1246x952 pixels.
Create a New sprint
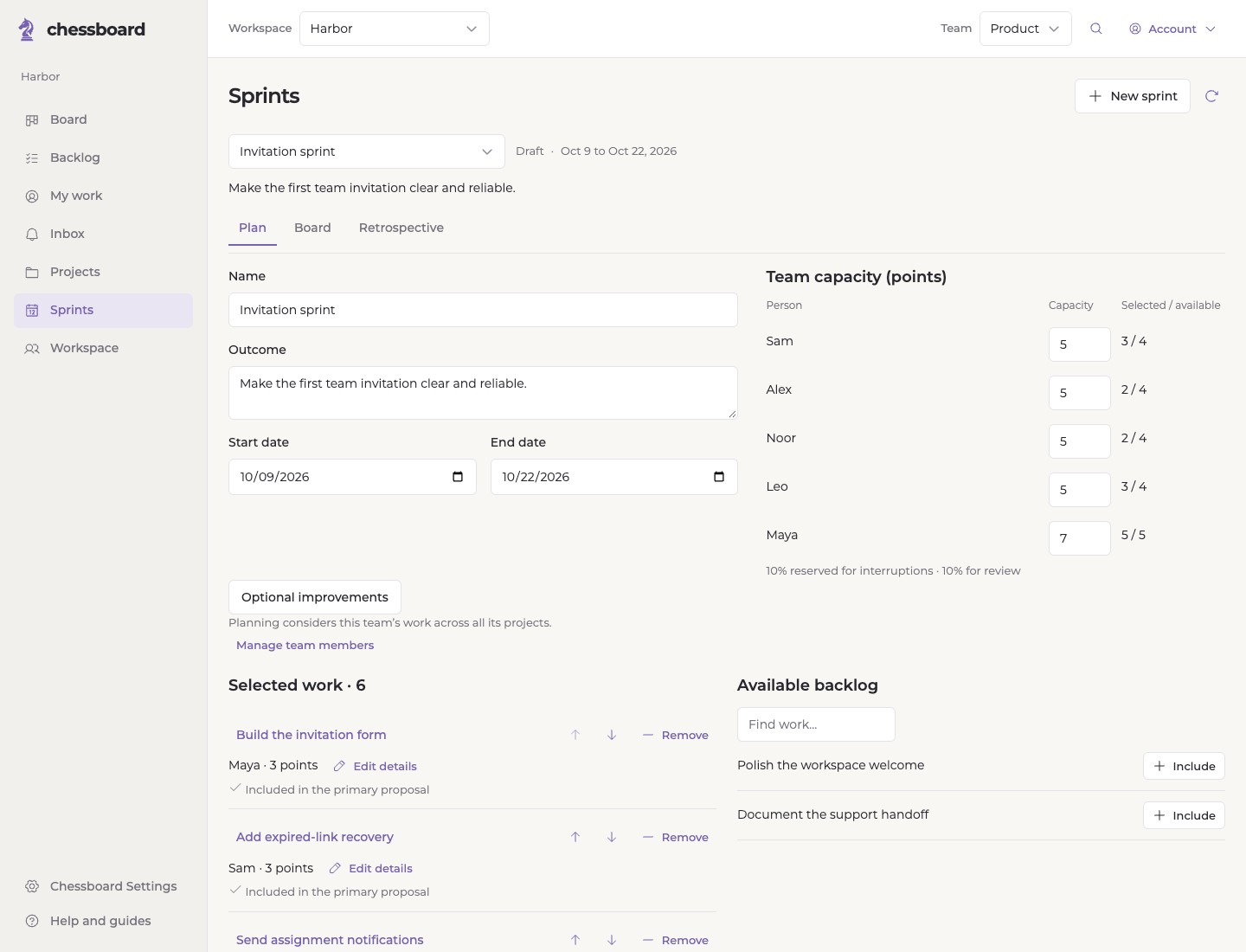click(1133, 96)
